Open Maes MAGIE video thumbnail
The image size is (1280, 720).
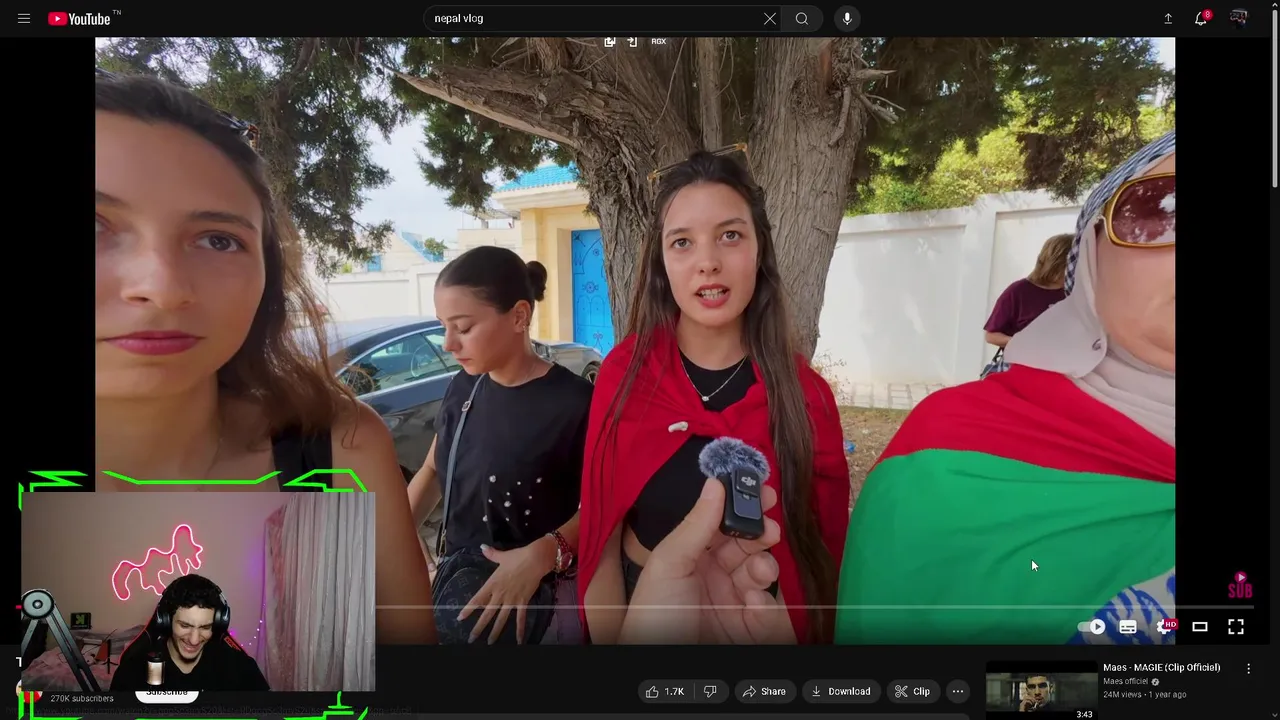pos(1041,690)
